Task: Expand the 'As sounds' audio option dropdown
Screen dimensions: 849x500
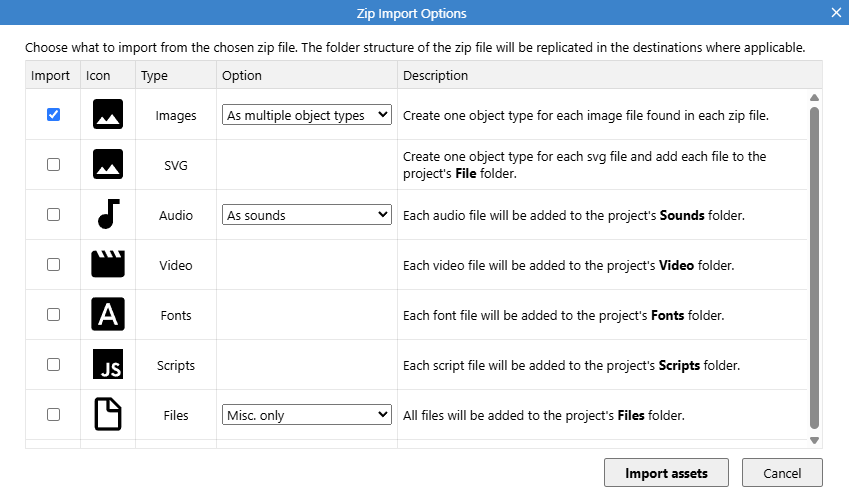Action: coord(306,215)
